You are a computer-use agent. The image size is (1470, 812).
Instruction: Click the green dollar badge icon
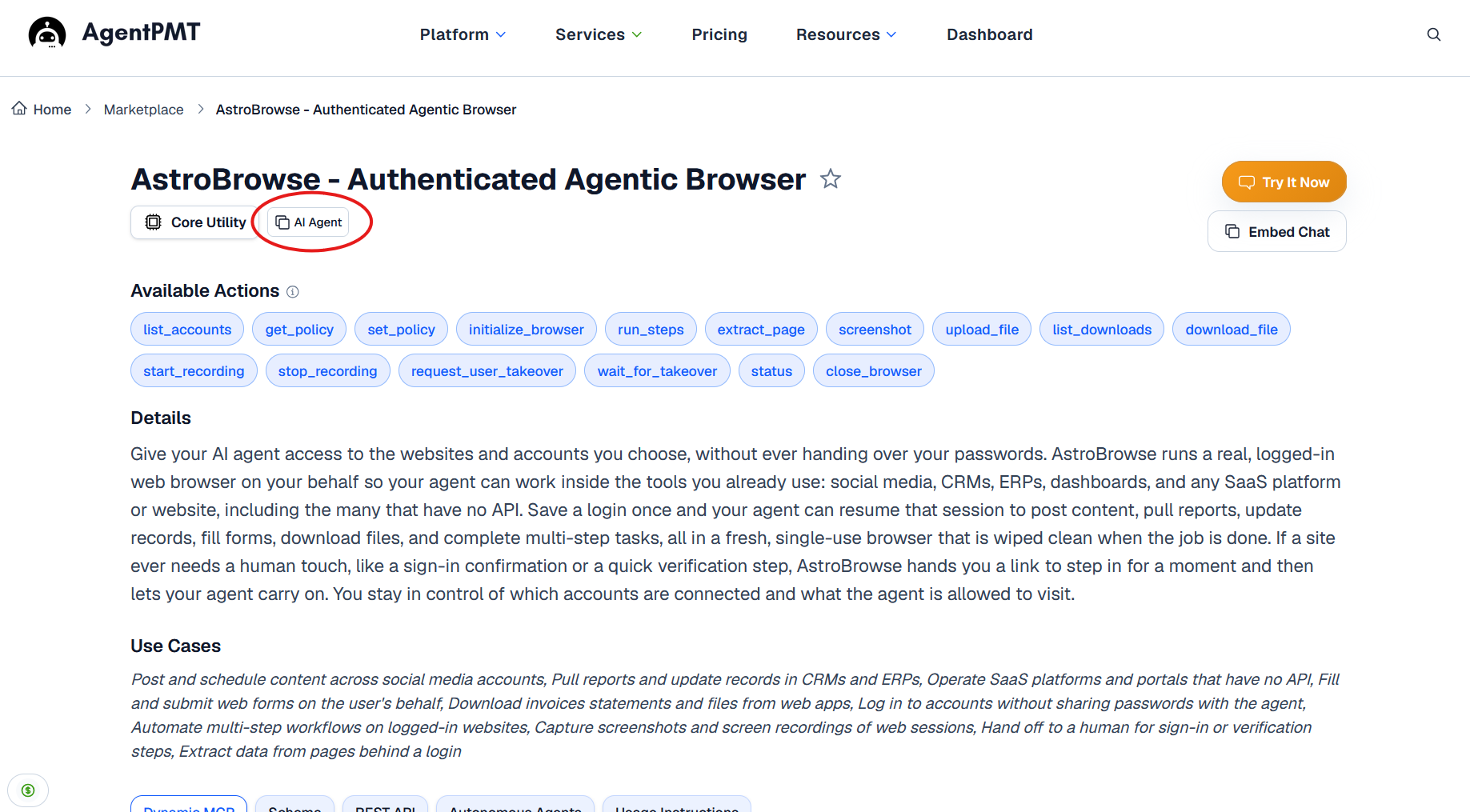click(28, 790)
